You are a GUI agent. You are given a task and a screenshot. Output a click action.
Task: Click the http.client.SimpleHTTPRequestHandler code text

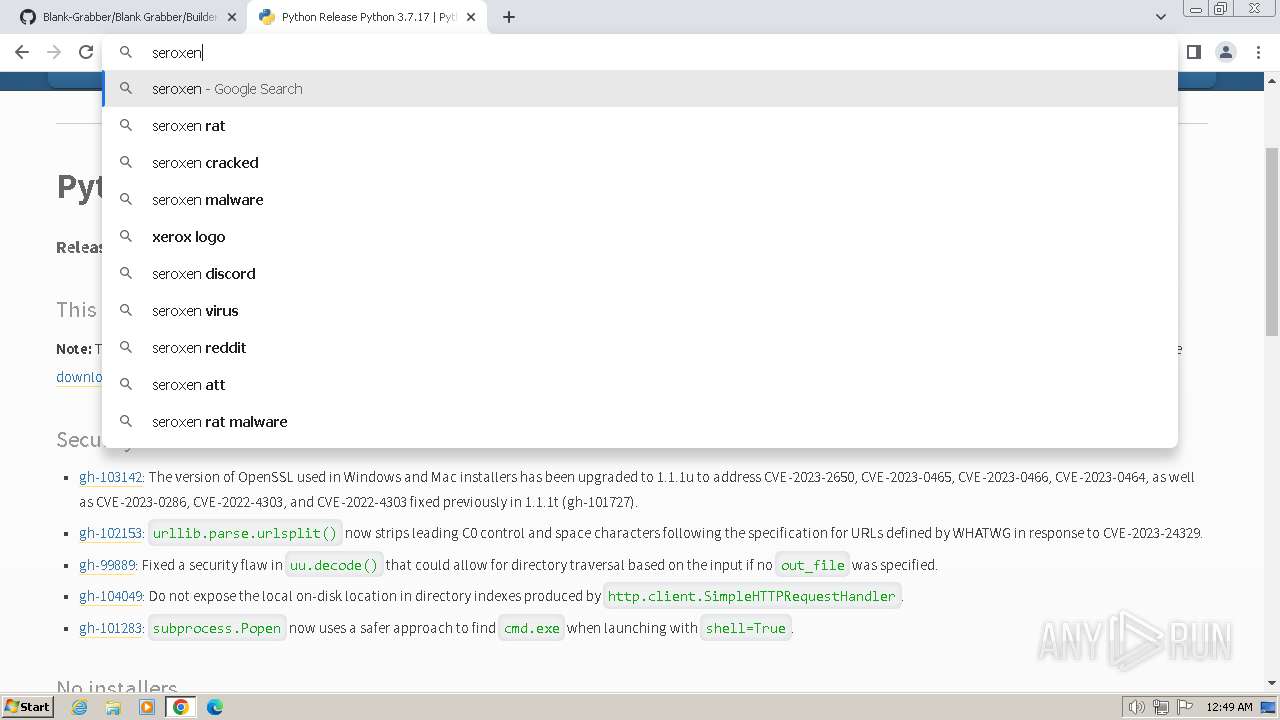tap(752, 596)
